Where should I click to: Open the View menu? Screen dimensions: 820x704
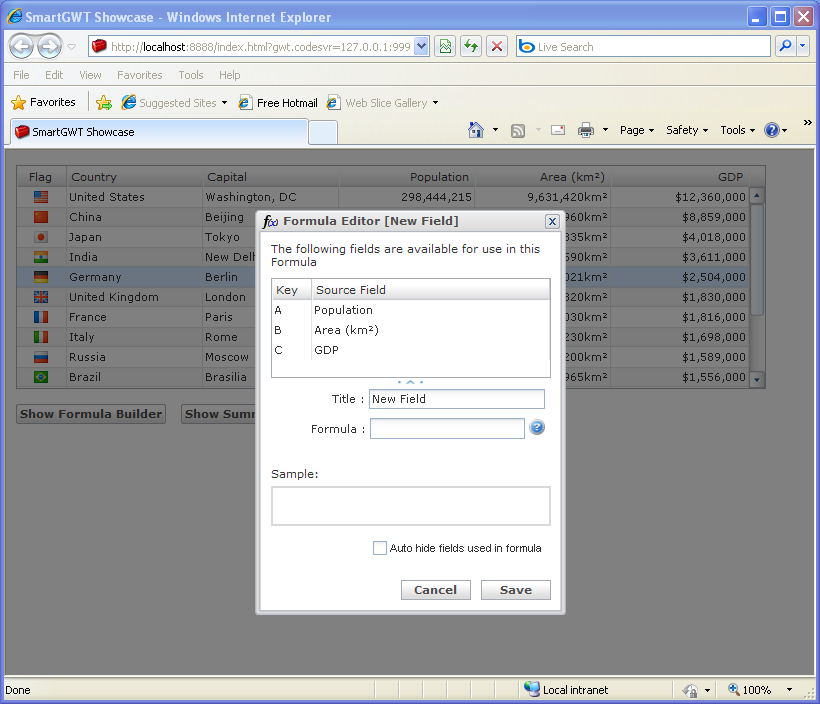pos(90,75)
